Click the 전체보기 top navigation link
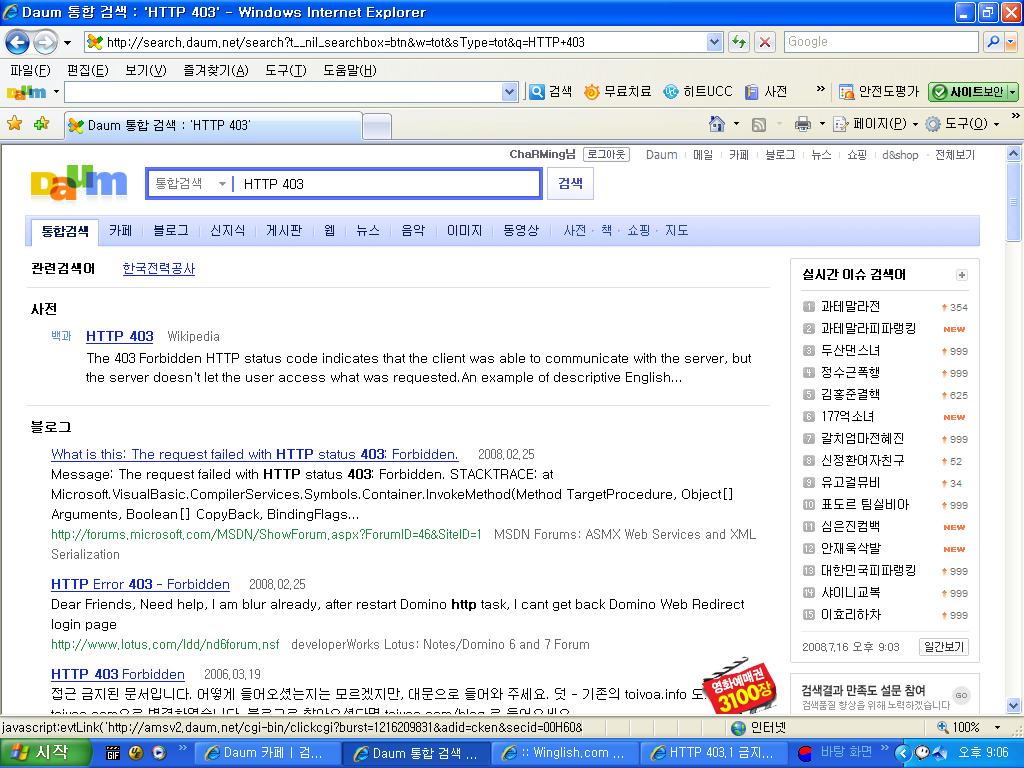 pyautogui.click(x=955, y=155)
